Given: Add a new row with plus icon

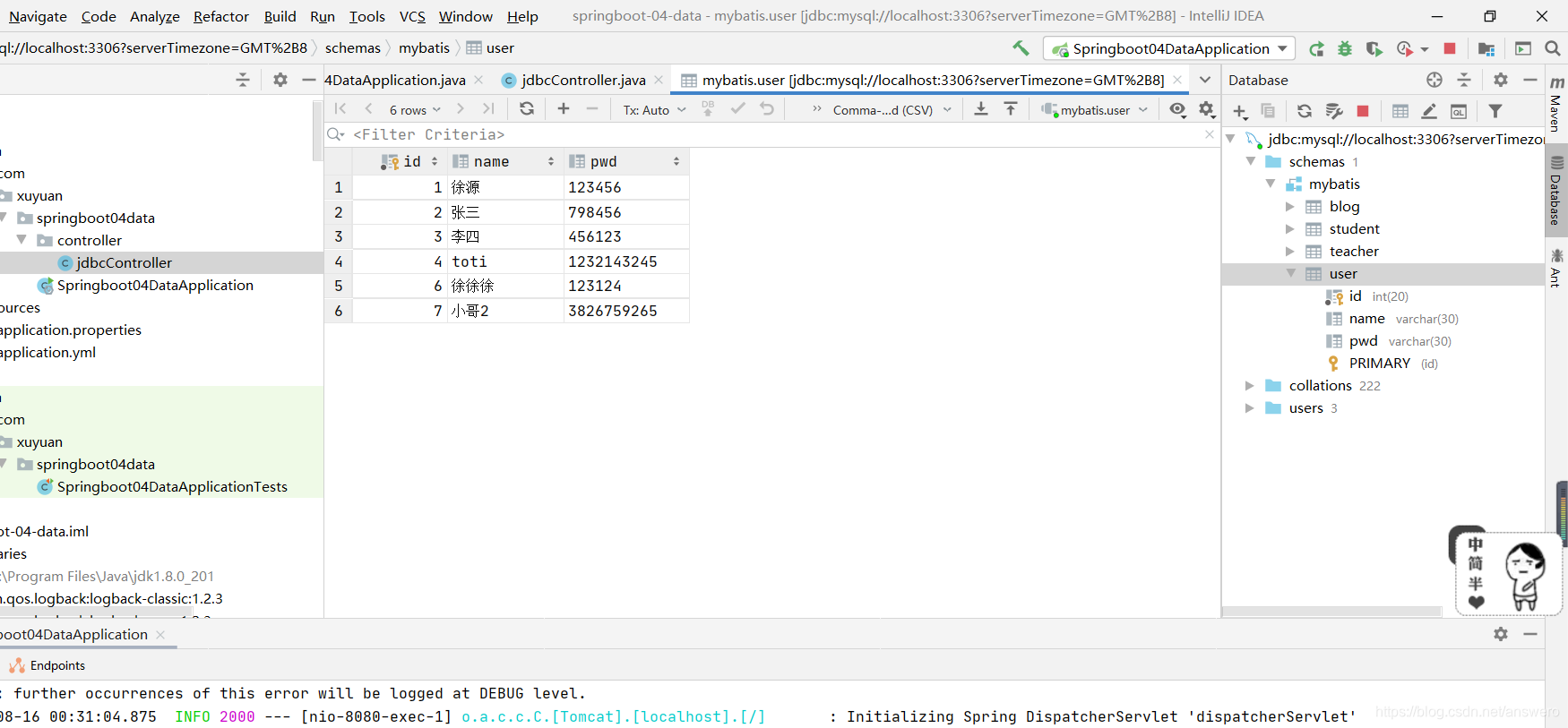Looking at the screenshot, I should (564, 108).
